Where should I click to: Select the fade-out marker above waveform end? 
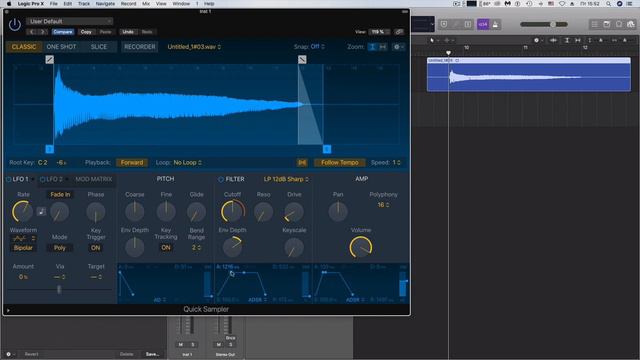point(302,60)
